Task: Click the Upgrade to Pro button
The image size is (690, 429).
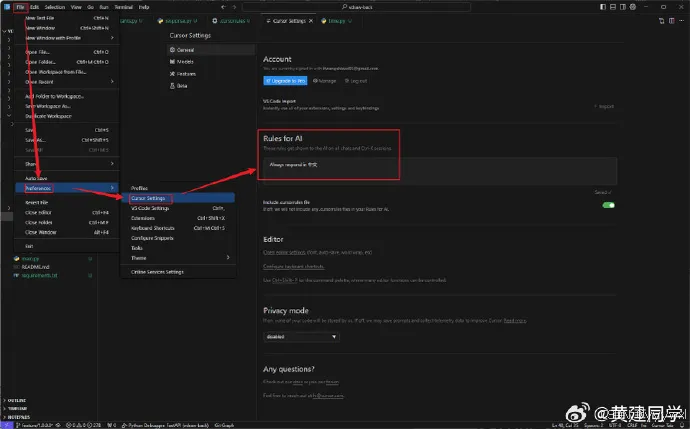Action: [x=287, y=80]
